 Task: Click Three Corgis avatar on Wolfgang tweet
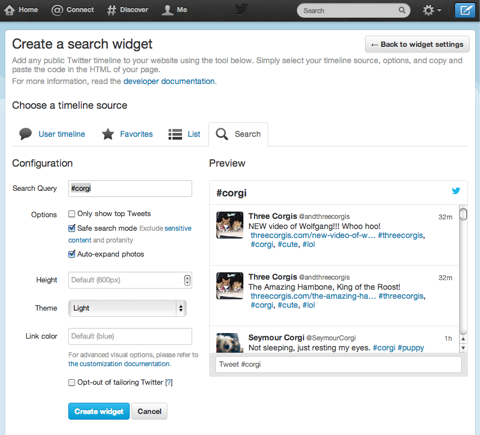[229, 225]
